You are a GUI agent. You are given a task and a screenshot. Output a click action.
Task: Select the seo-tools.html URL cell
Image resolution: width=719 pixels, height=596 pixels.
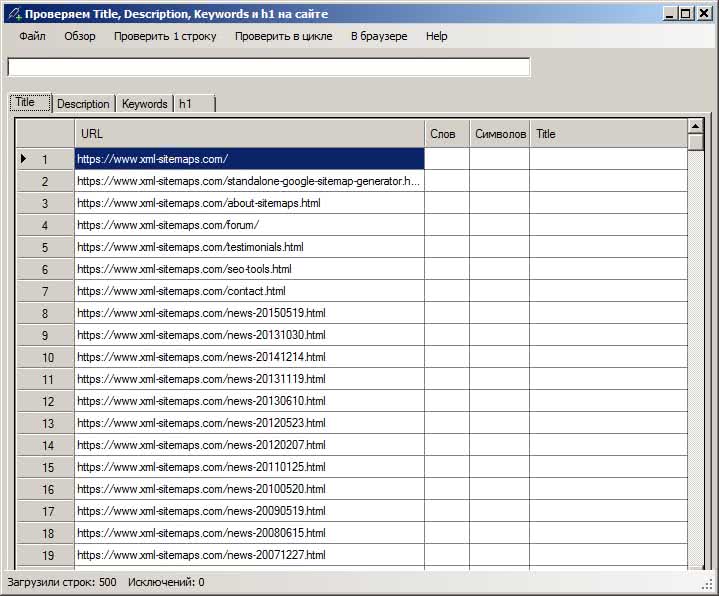pos(249,269)
